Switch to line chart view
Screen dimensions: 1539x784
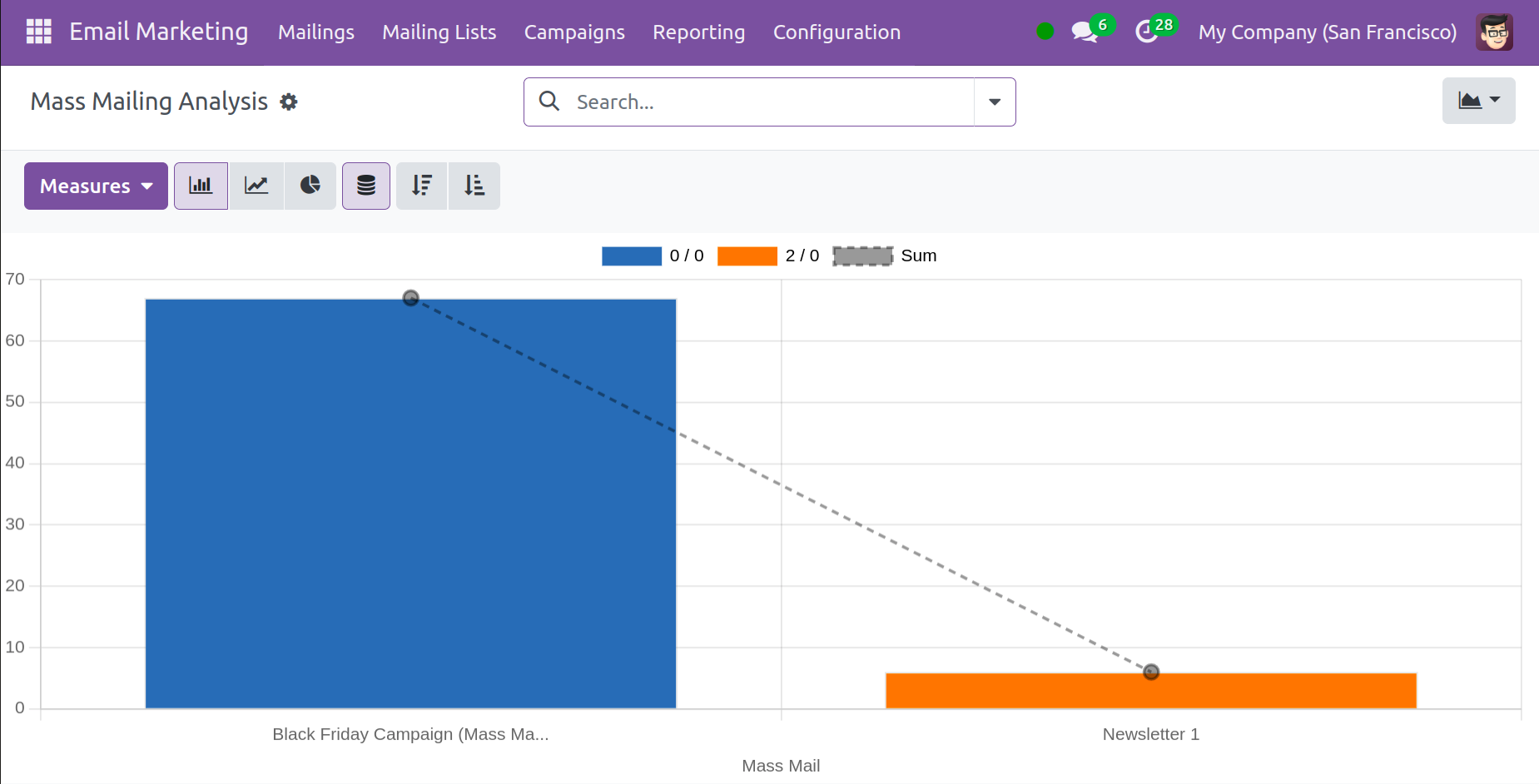[x=256, y=186]
